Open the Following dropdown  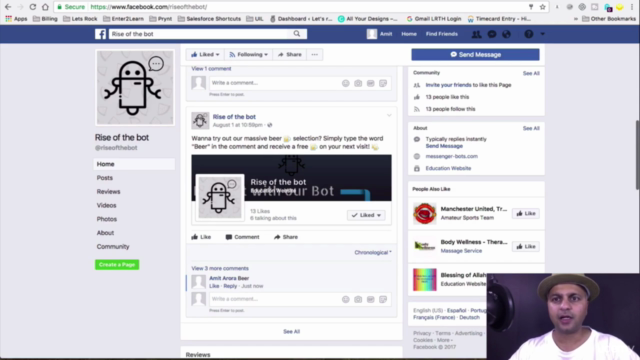248,55
